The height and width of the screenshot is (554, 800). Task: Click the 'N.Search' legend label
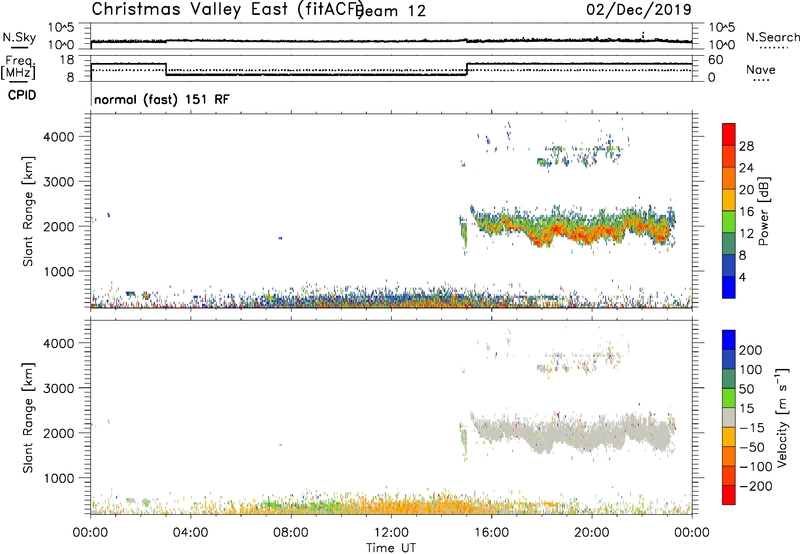[x=772, y=37]
